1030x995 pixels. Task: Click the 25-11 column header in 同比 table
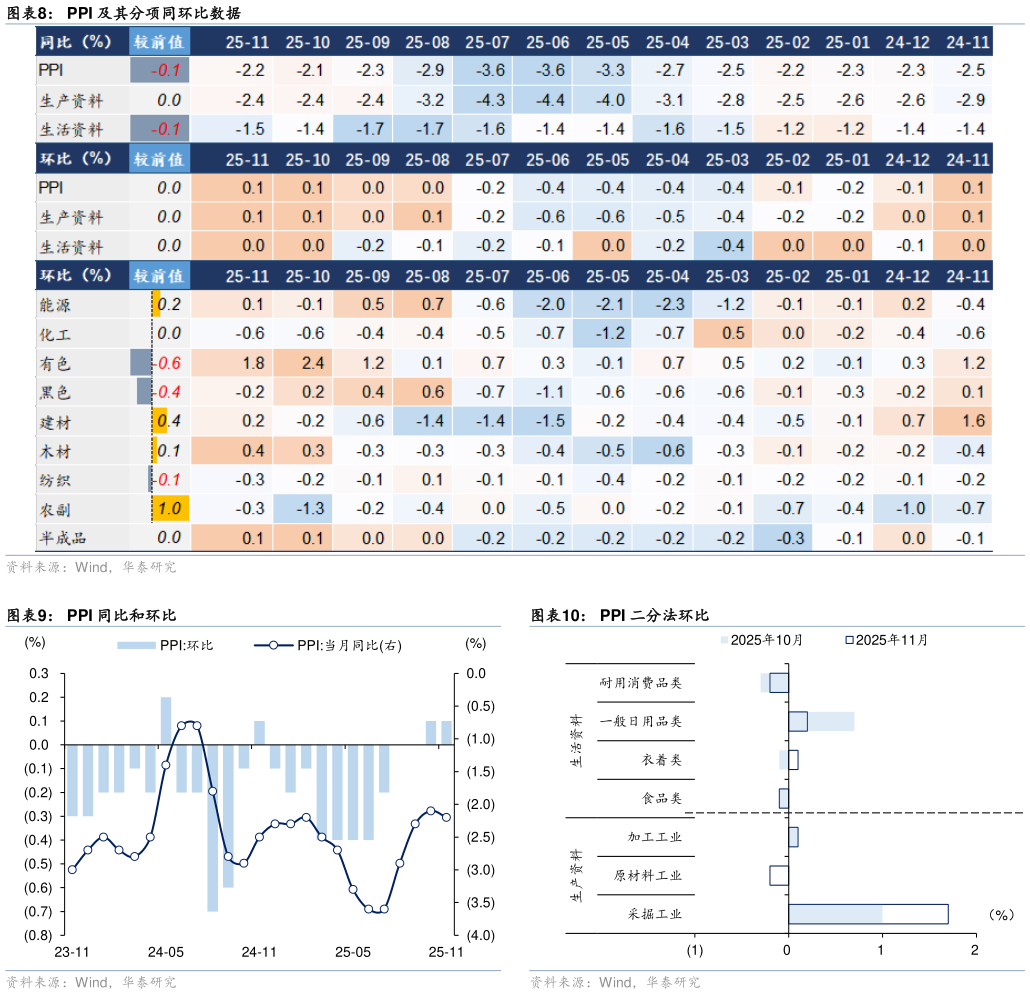click(247, 42)
